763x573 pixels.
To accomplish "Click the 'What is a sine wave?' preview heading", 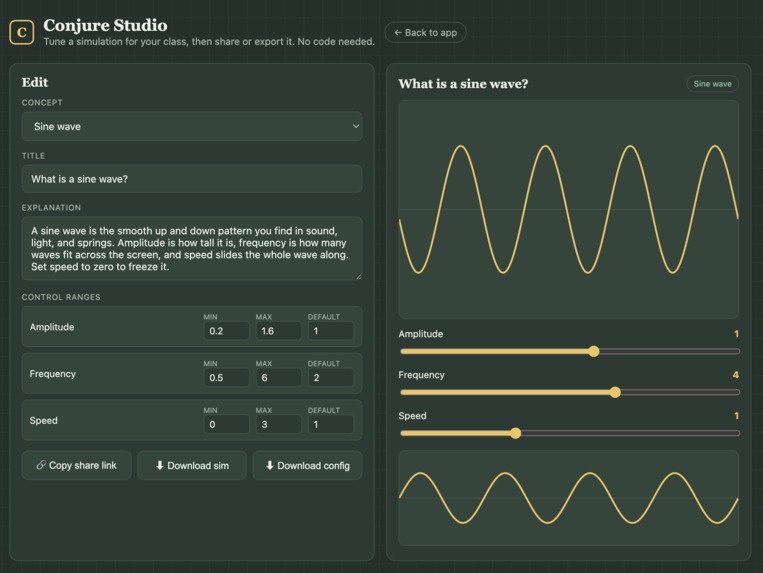I will click(463, 84).
